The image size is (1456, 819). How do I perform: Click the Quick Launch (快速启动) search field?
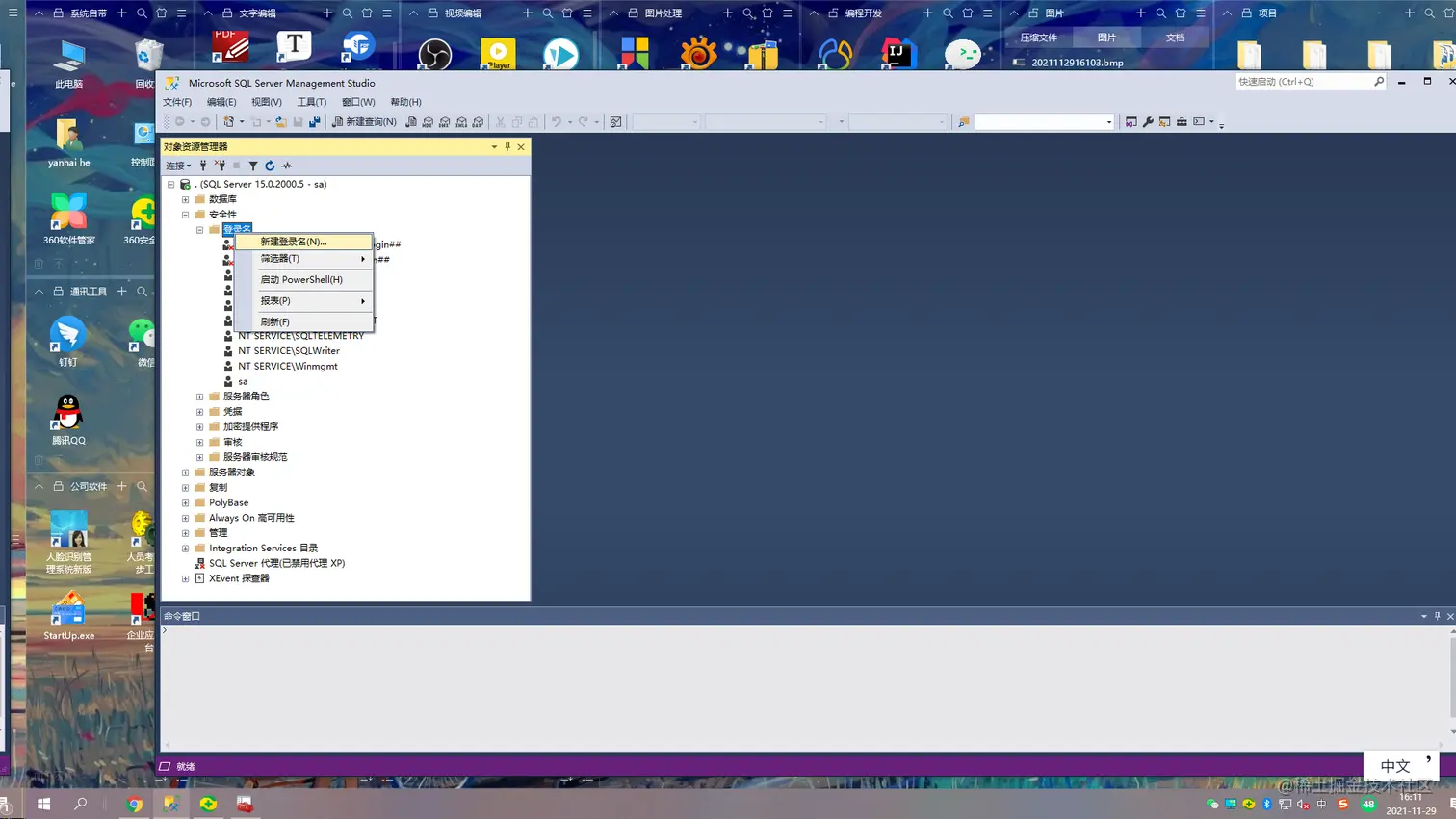tap(1304, 82)
